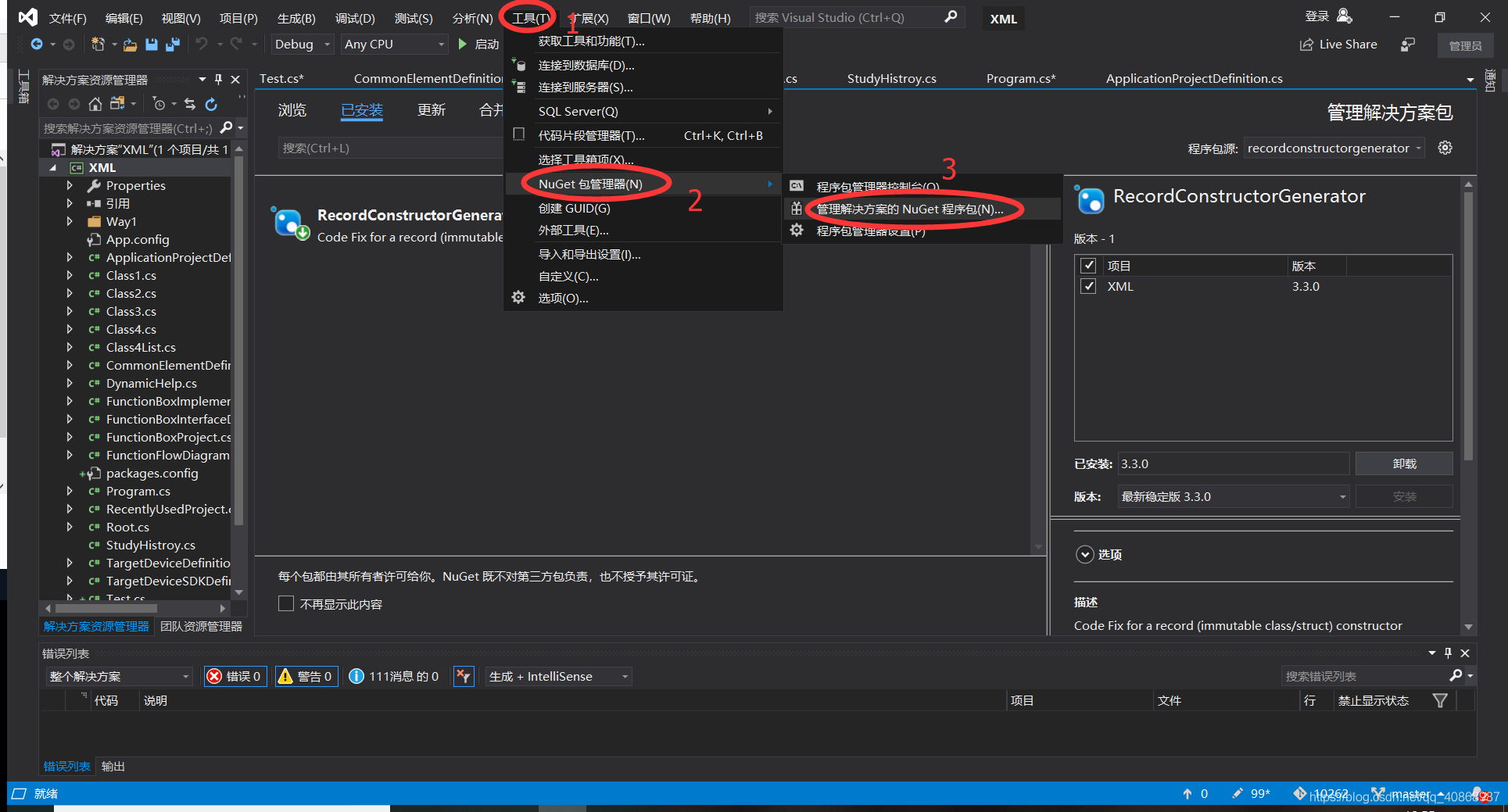Toggle the 项目 select-all checkbox
This screenshot has height=812, width=1508.
coord(1088,266)
